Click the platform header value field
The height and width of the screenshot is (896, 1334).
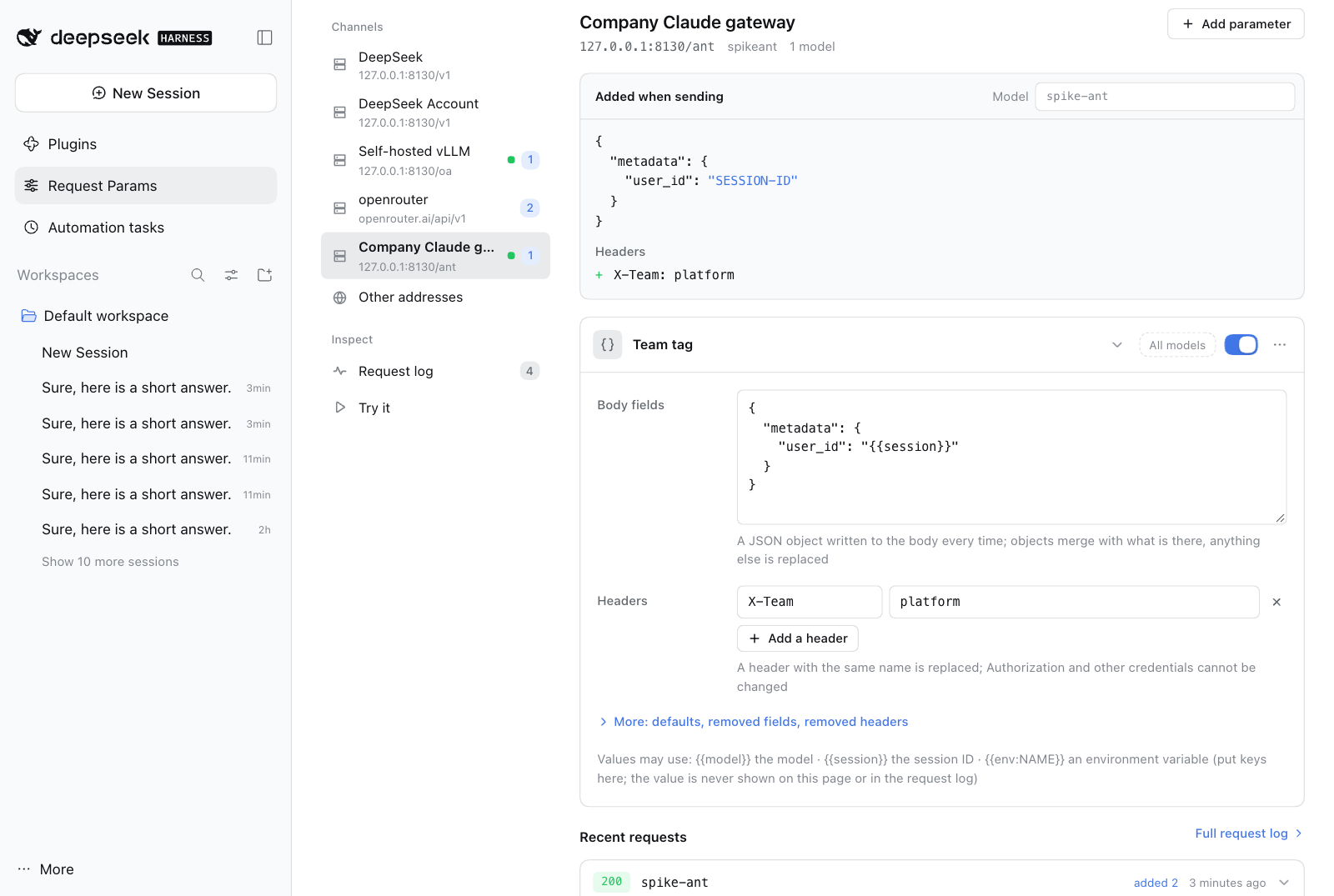(x=1074, y=602)
